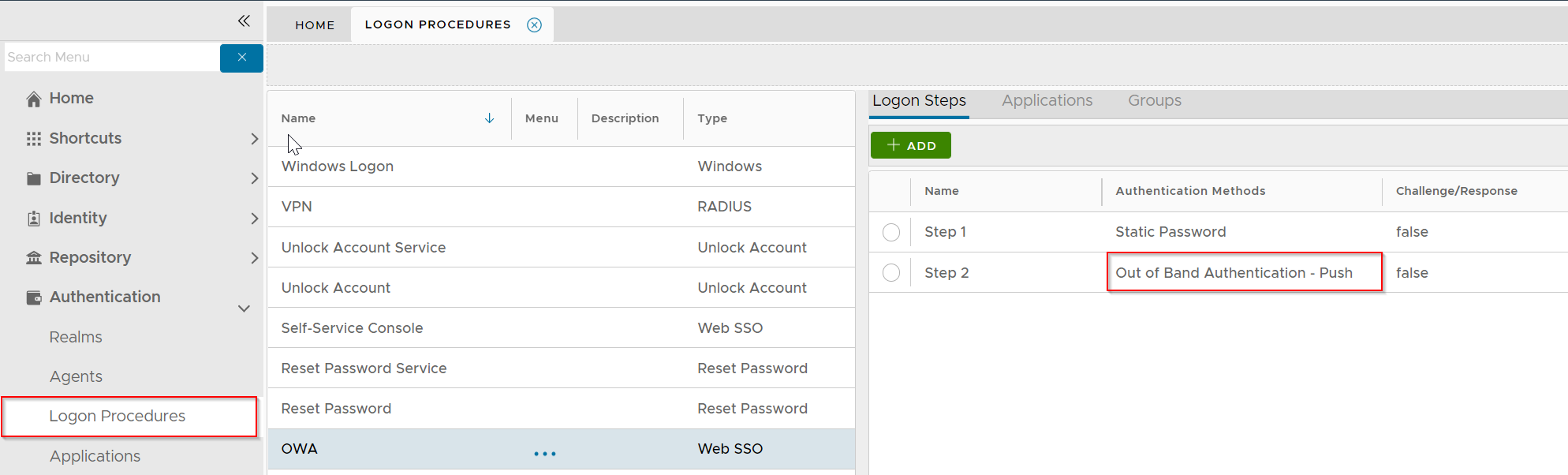1568x475 pixels.
Task: Clear the menu search with X button
Action: pyautogui.click(x=241, y=58)
